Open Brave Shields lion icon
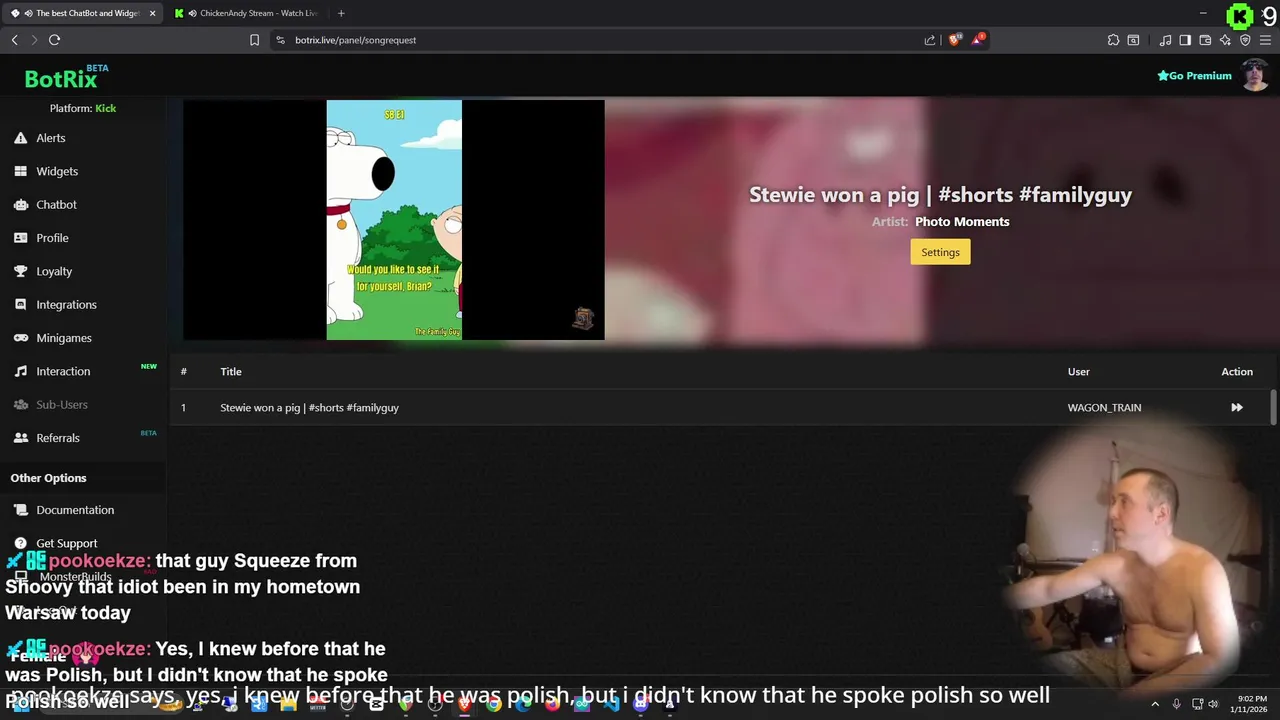The image size is (1280, 720). 954,40
